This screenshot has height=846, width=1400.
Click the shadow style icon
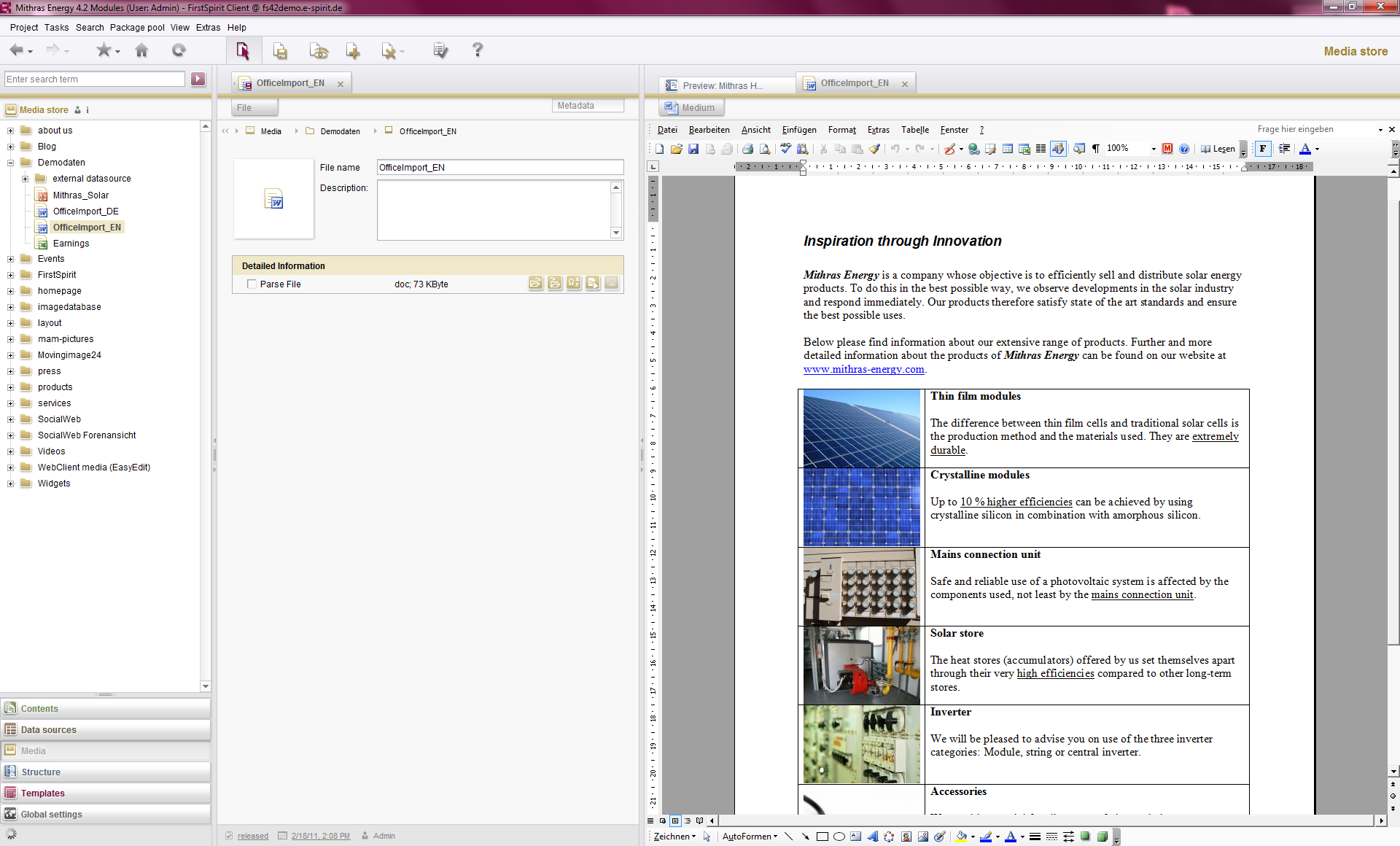pyautogui.click(x=1086, y=837)
